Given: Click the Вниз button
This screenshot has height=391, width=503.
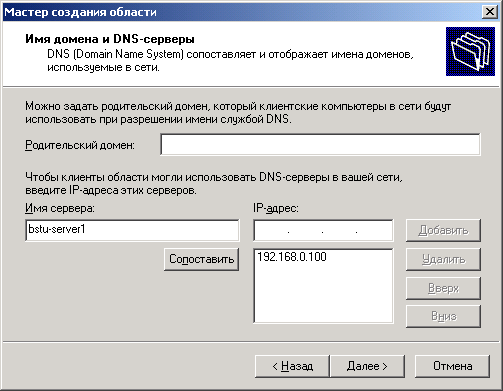Looking at the screenshot, I should pos(443,316).
